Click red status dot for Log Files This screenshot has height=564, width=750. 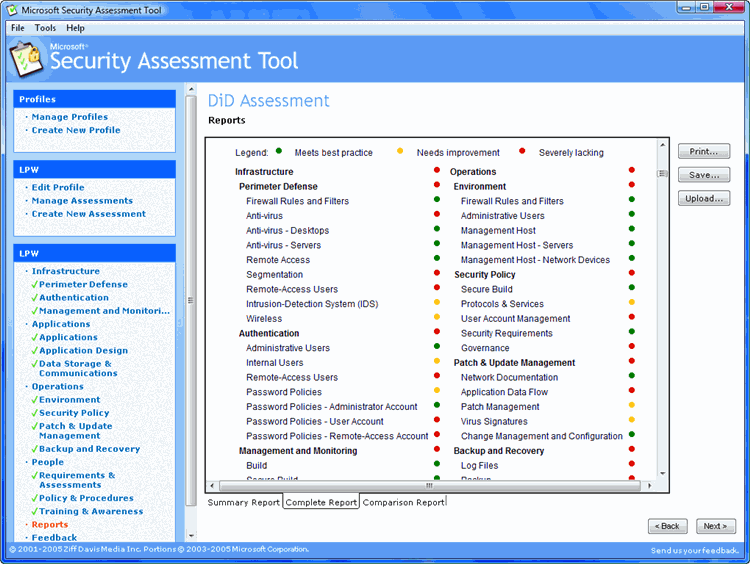click(x=631, y=464)
